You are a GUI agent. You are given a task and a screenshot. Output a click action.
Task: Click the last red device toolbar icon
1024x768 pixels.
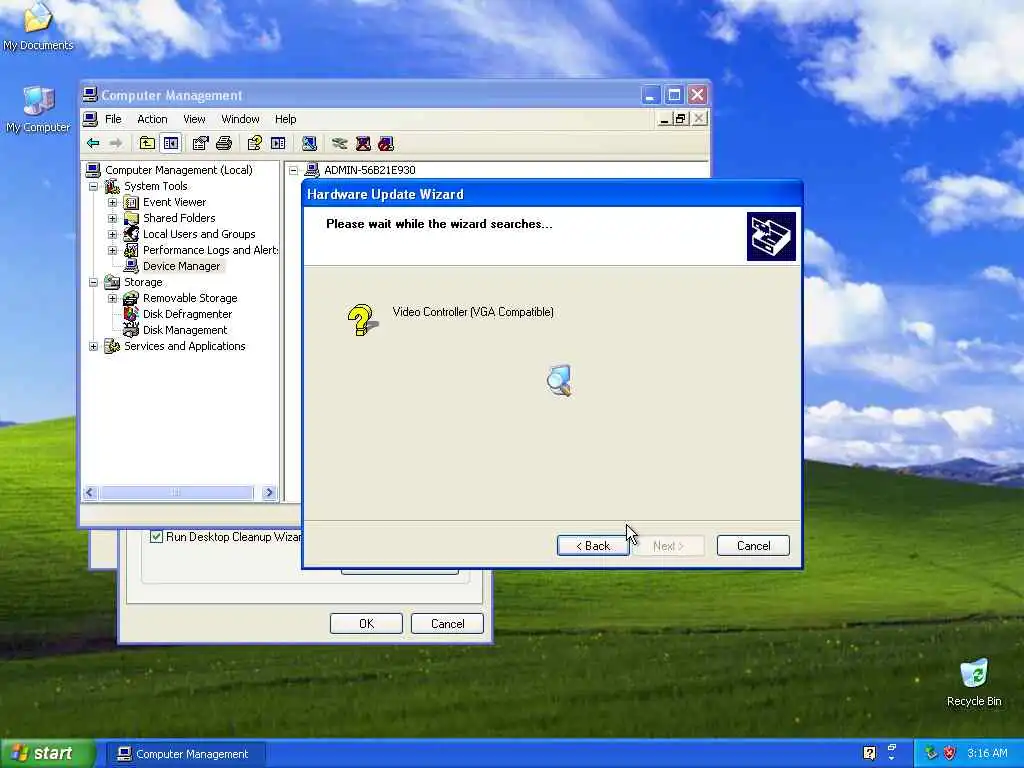tap(386, 143)
